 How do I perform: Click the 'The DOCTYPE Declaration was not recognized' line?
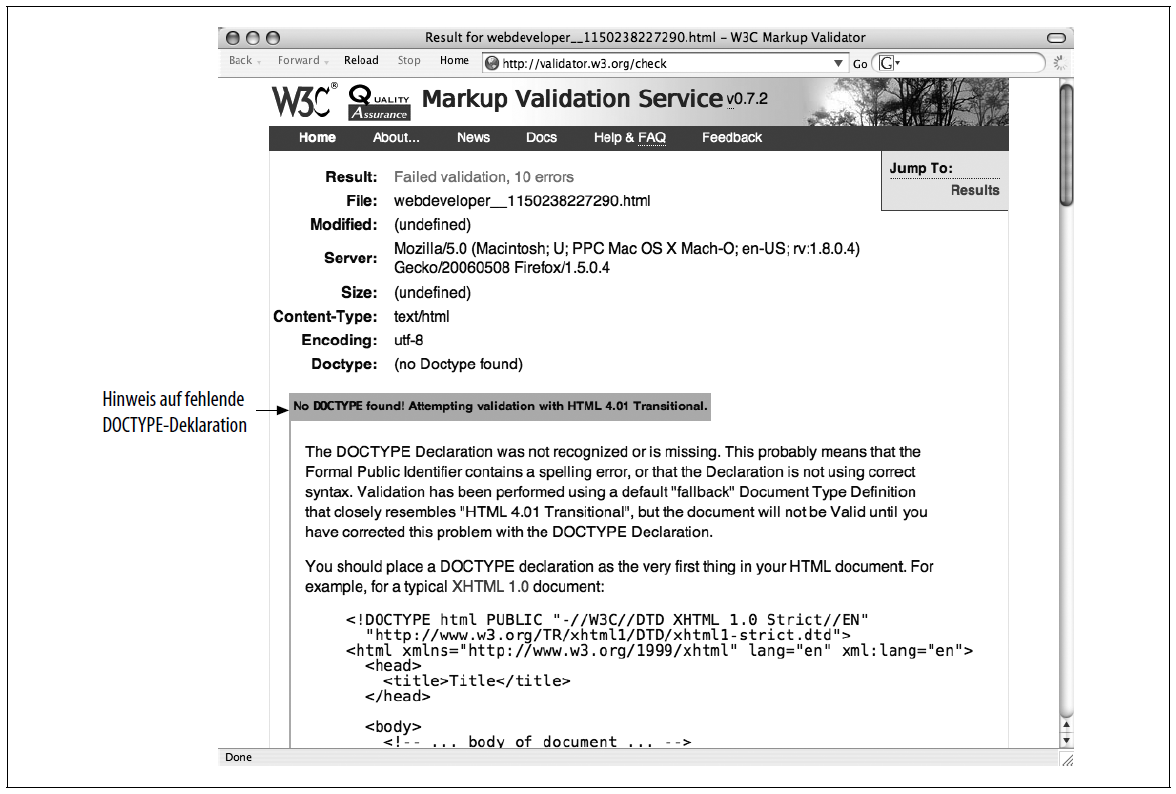tap(613, 452)
